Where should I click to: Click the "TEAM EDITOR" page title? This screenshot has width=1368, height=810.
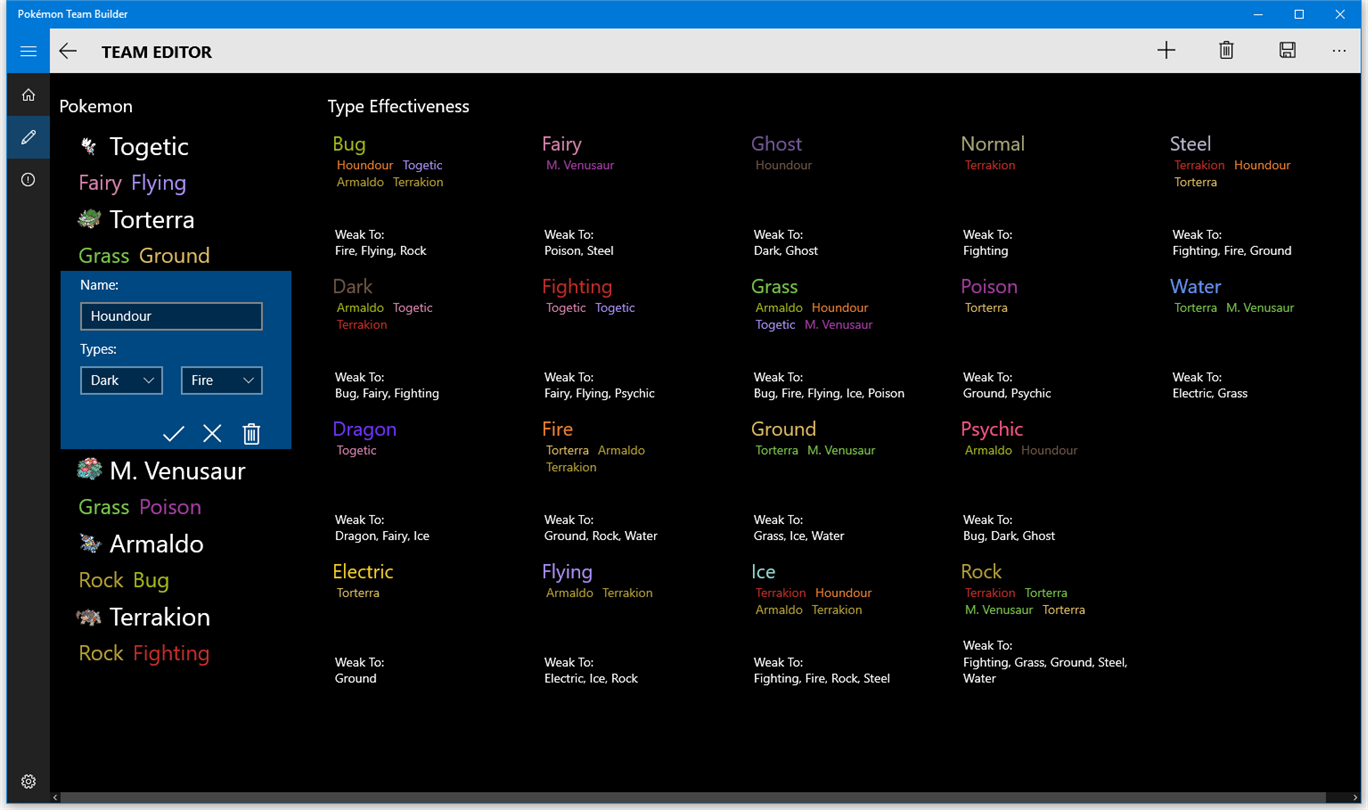point(157,52)
